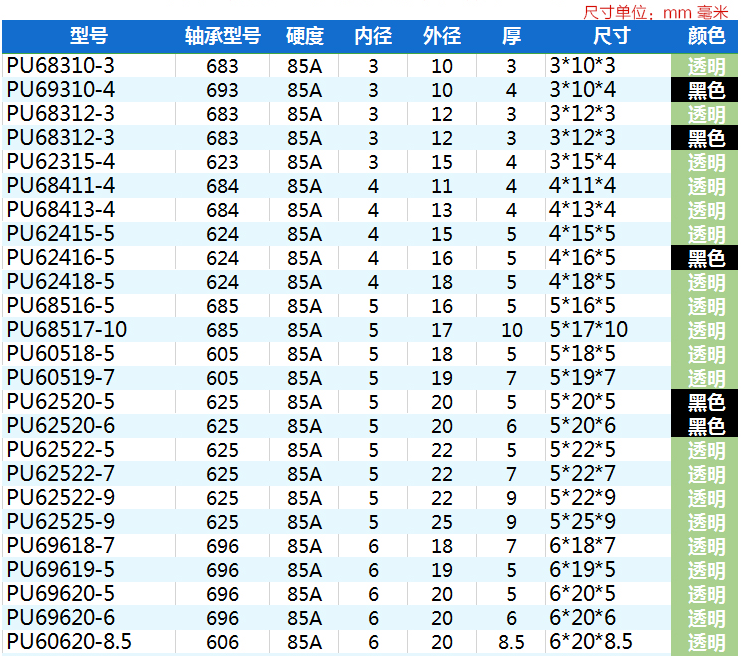Click the 黑色 swatch in PU69310-4 row
This screenshot has height=656, width=741.
[706, 90]
